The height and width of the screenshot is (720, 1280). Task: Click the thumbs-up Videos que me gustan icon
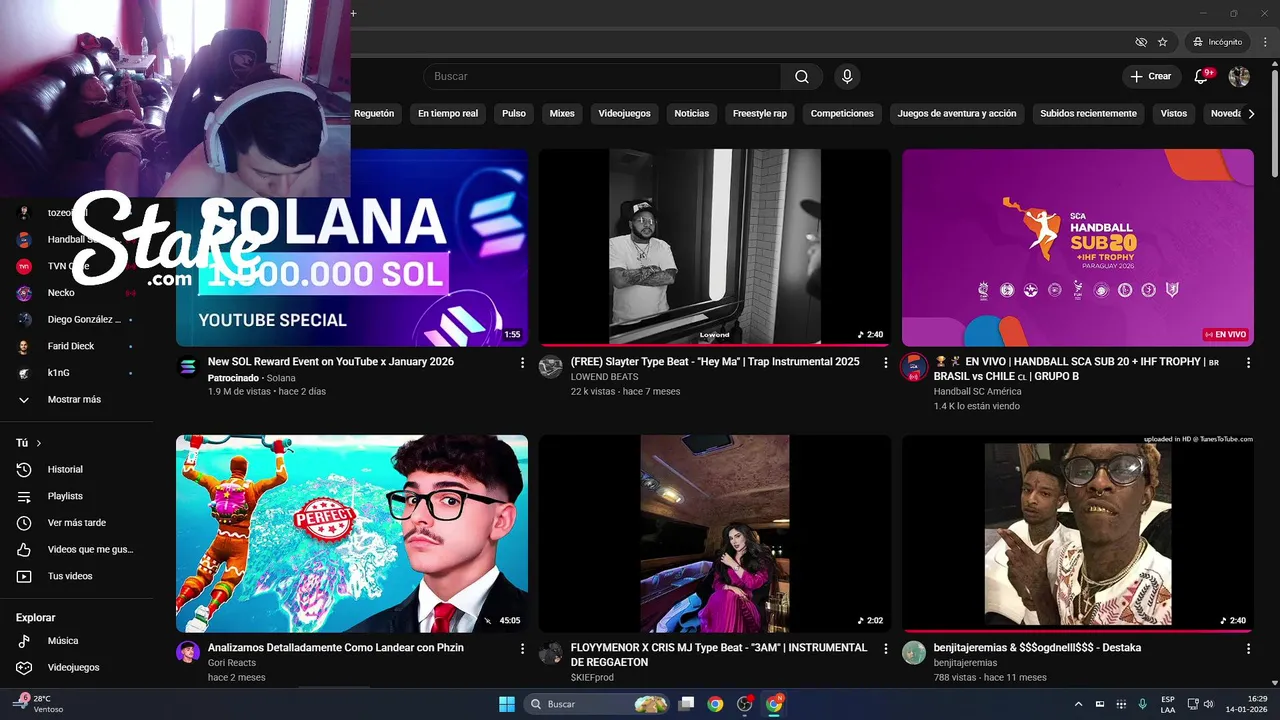click(25, 550)
